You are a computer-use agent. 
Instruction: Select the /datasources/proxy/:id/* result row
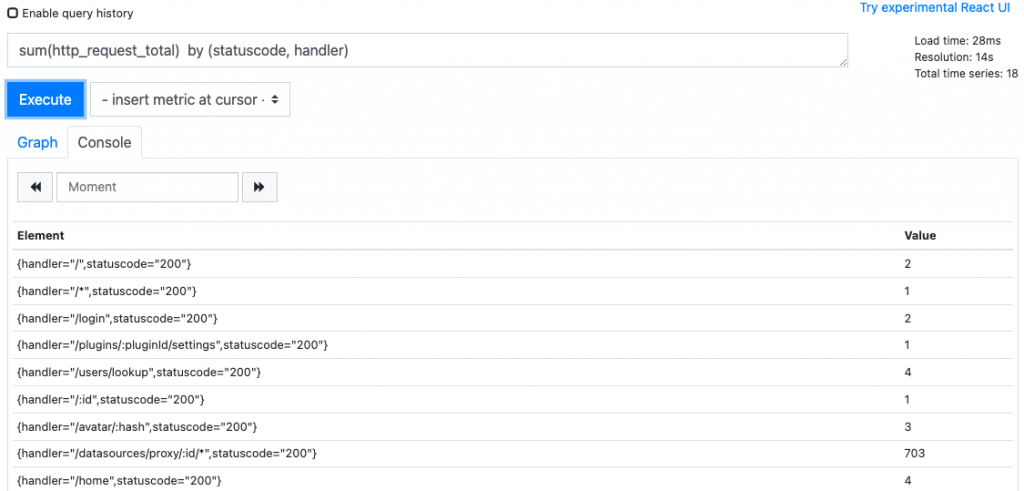(515, 452)
